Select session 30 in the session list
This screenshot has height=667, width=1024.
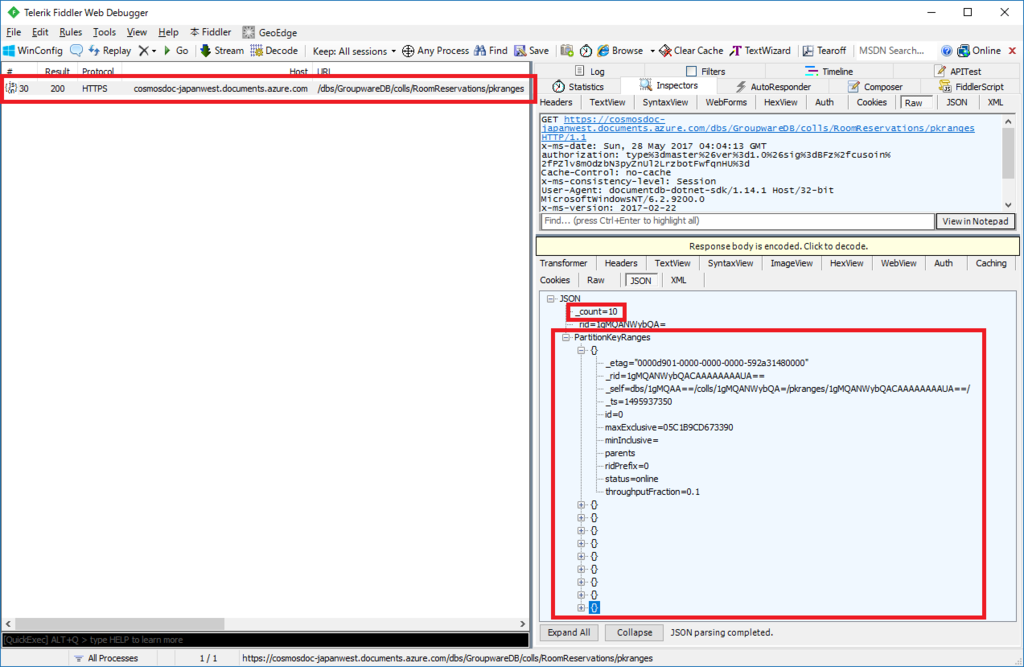click(265, 88)
